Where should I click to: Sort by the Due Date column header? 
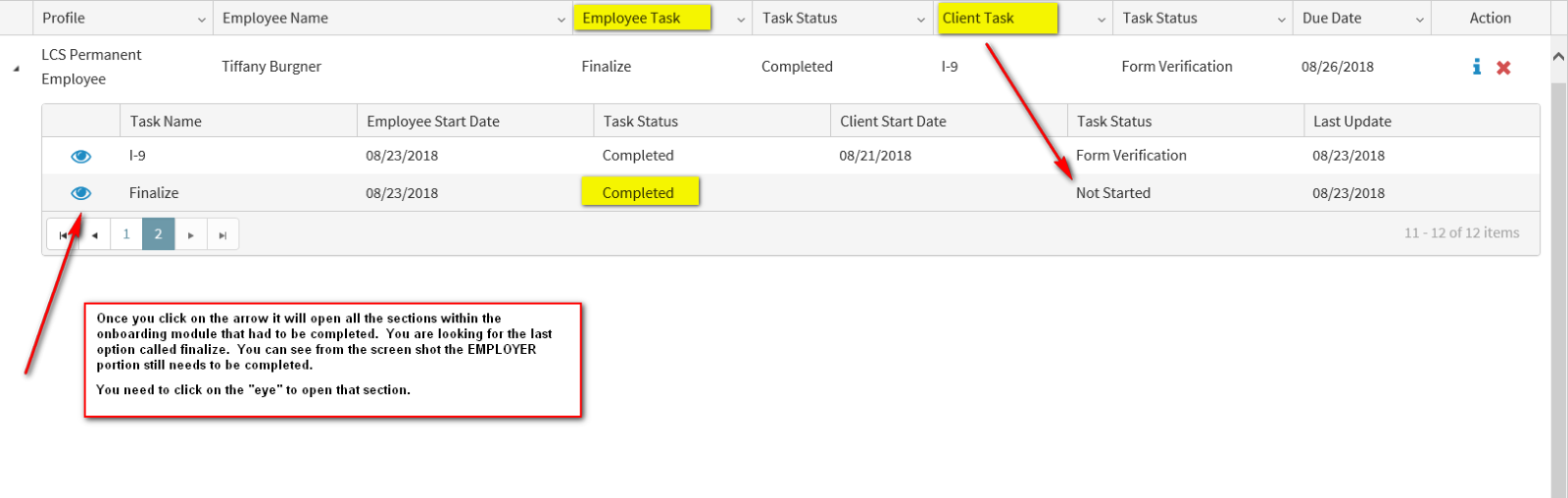1332,18
